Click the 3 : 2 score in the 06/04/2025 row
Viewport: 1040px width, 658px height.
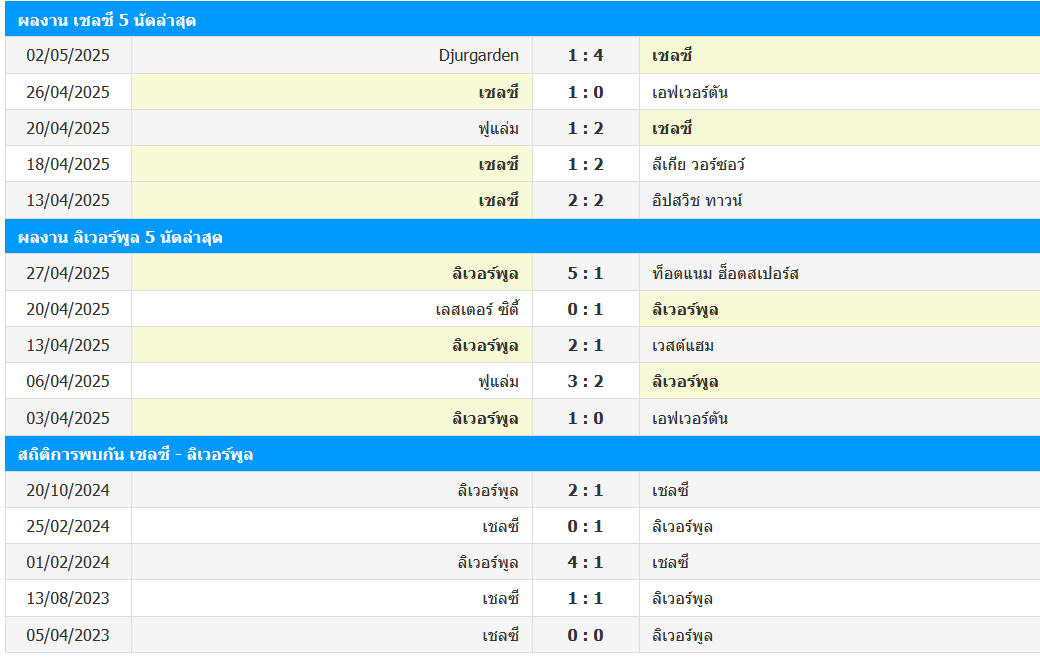[x=585, y=381]
